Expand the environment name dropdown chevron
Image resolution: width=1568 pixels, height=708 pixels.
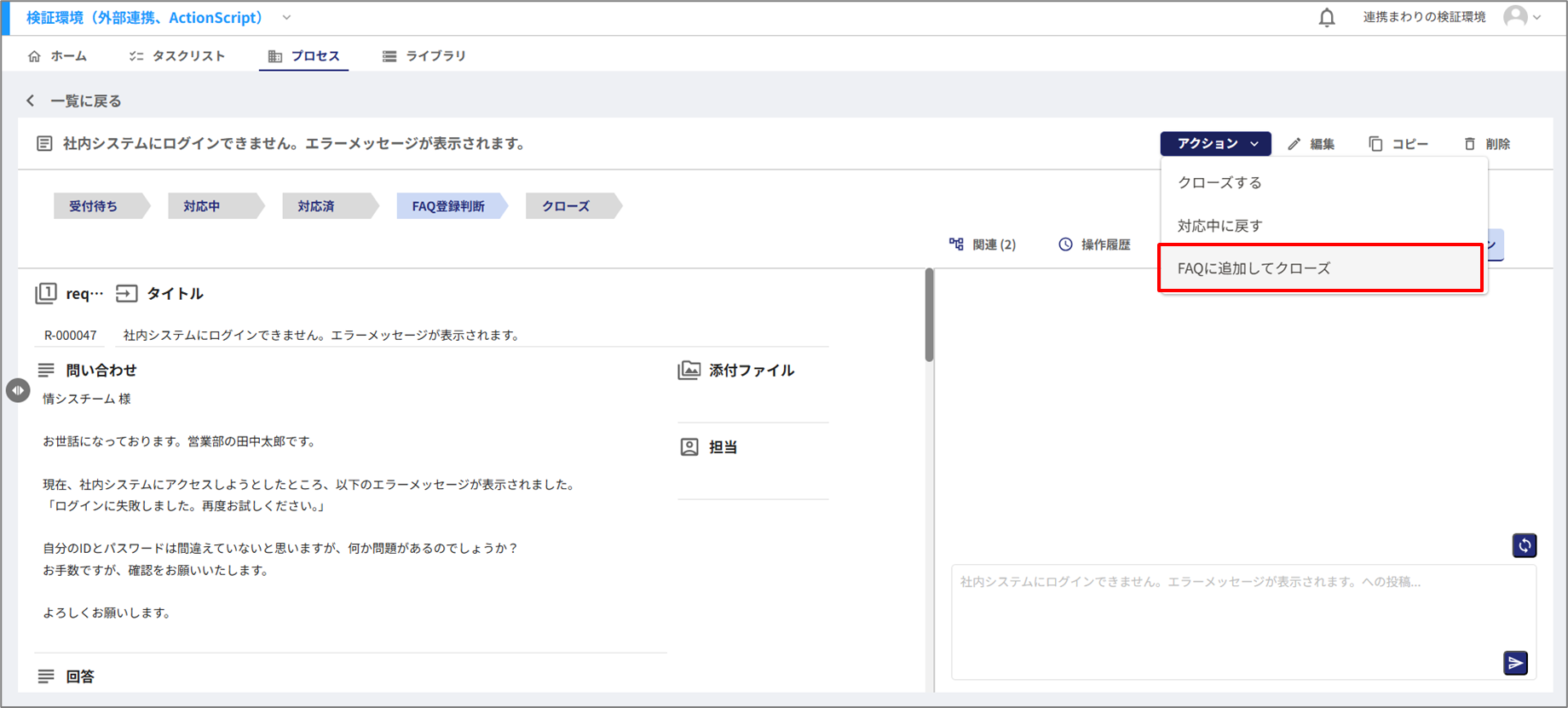tap(287, 18)
